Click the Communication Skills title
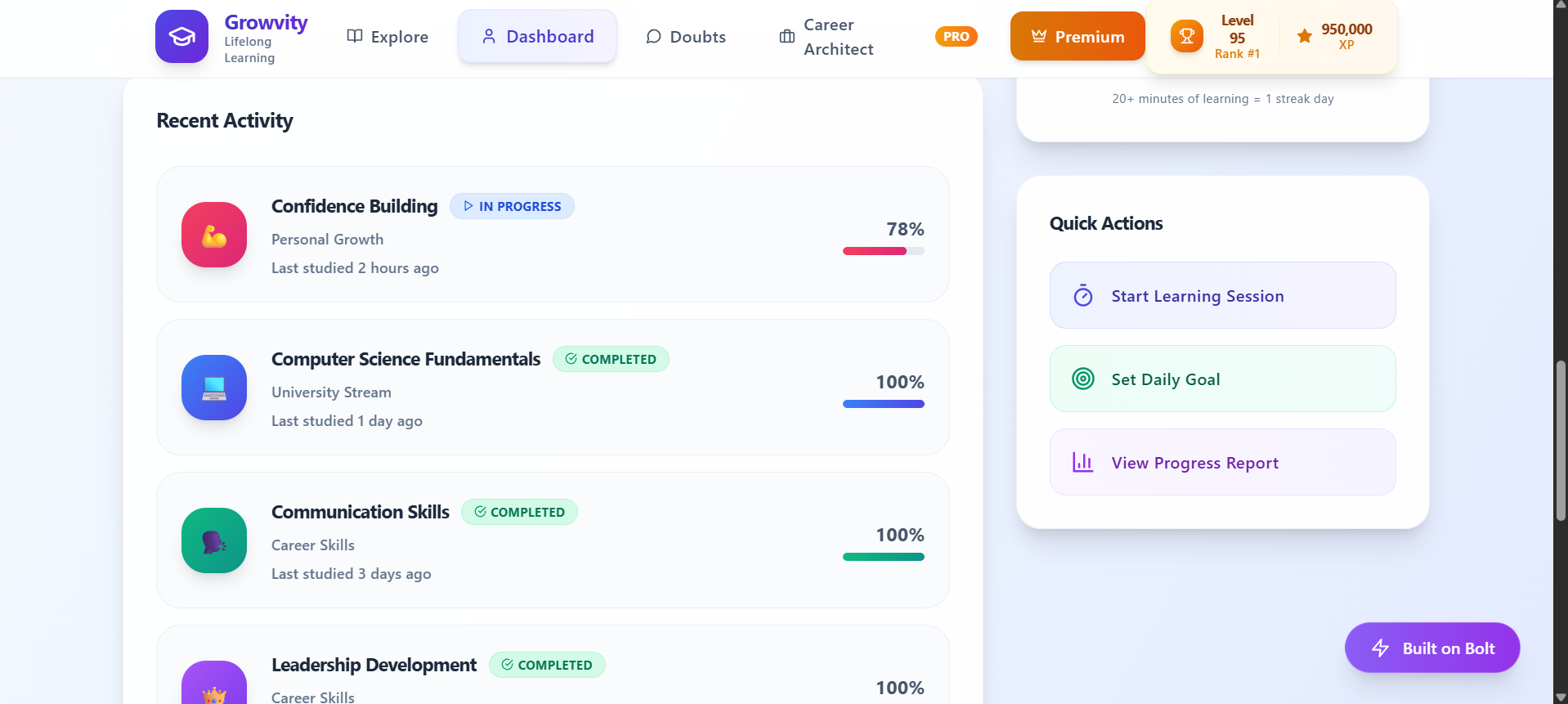1568x704 pixels. click(361, 512)
